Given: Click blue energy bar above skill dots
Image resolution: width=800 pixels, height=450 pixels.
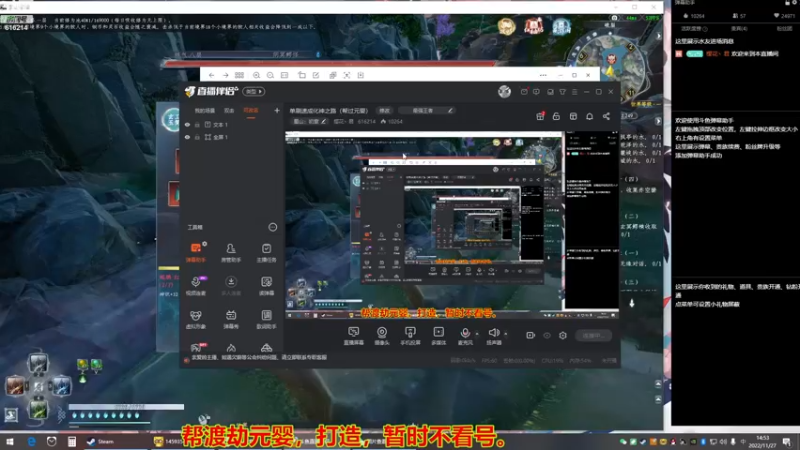Looking at the screenshot, I should [x=126, y=407].
